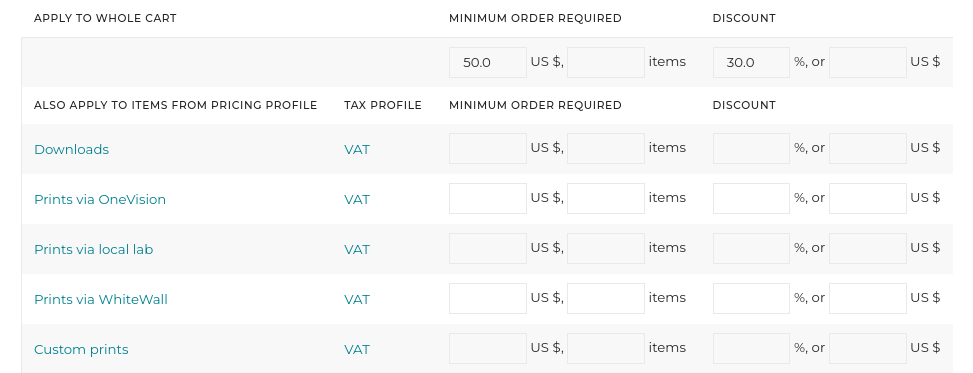Click Downloads row discount percent field
973x373 pixels.
tap(751, 148)
